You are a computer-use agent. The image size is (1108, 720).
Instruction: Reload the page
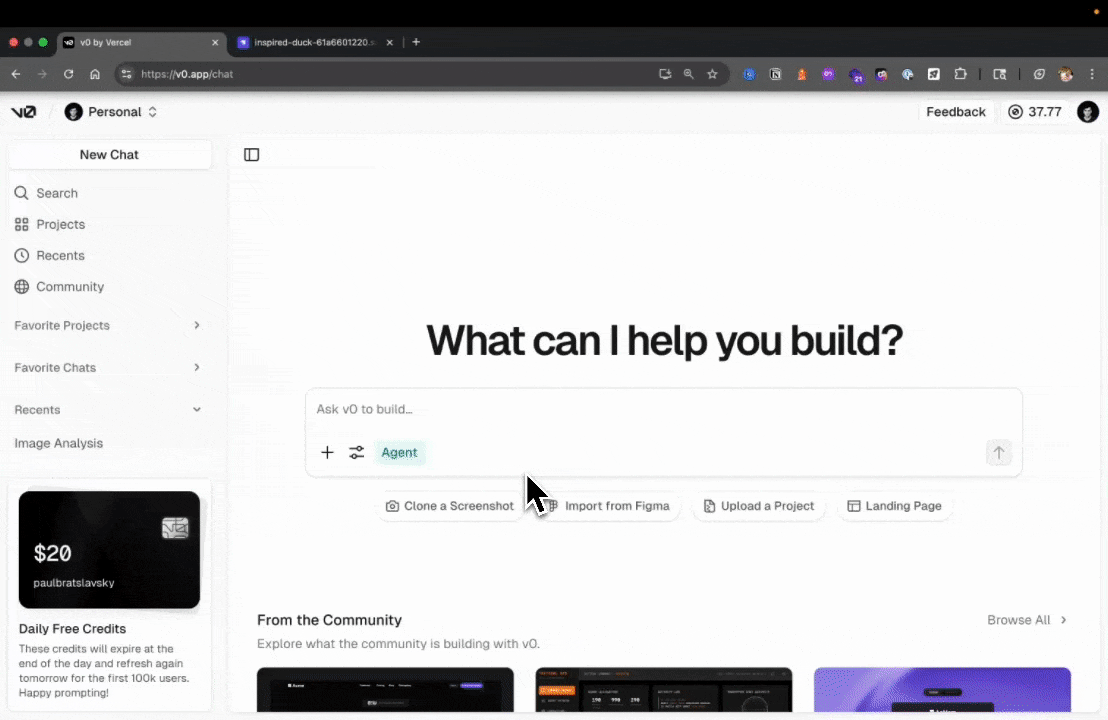tap(69, 74)
